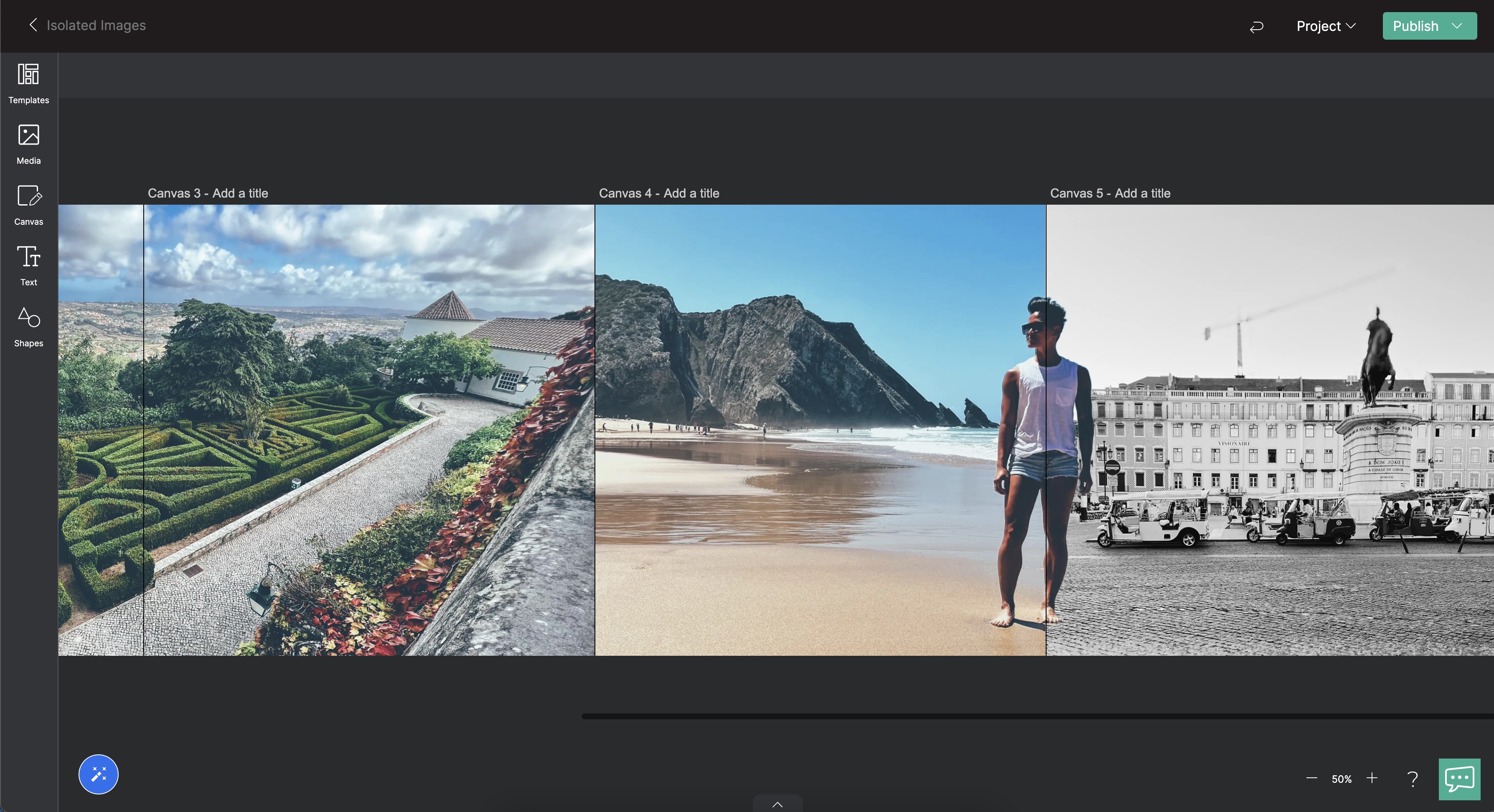1494x812 pixels.
Task: Select the Text tool icon
Action: 28,256
